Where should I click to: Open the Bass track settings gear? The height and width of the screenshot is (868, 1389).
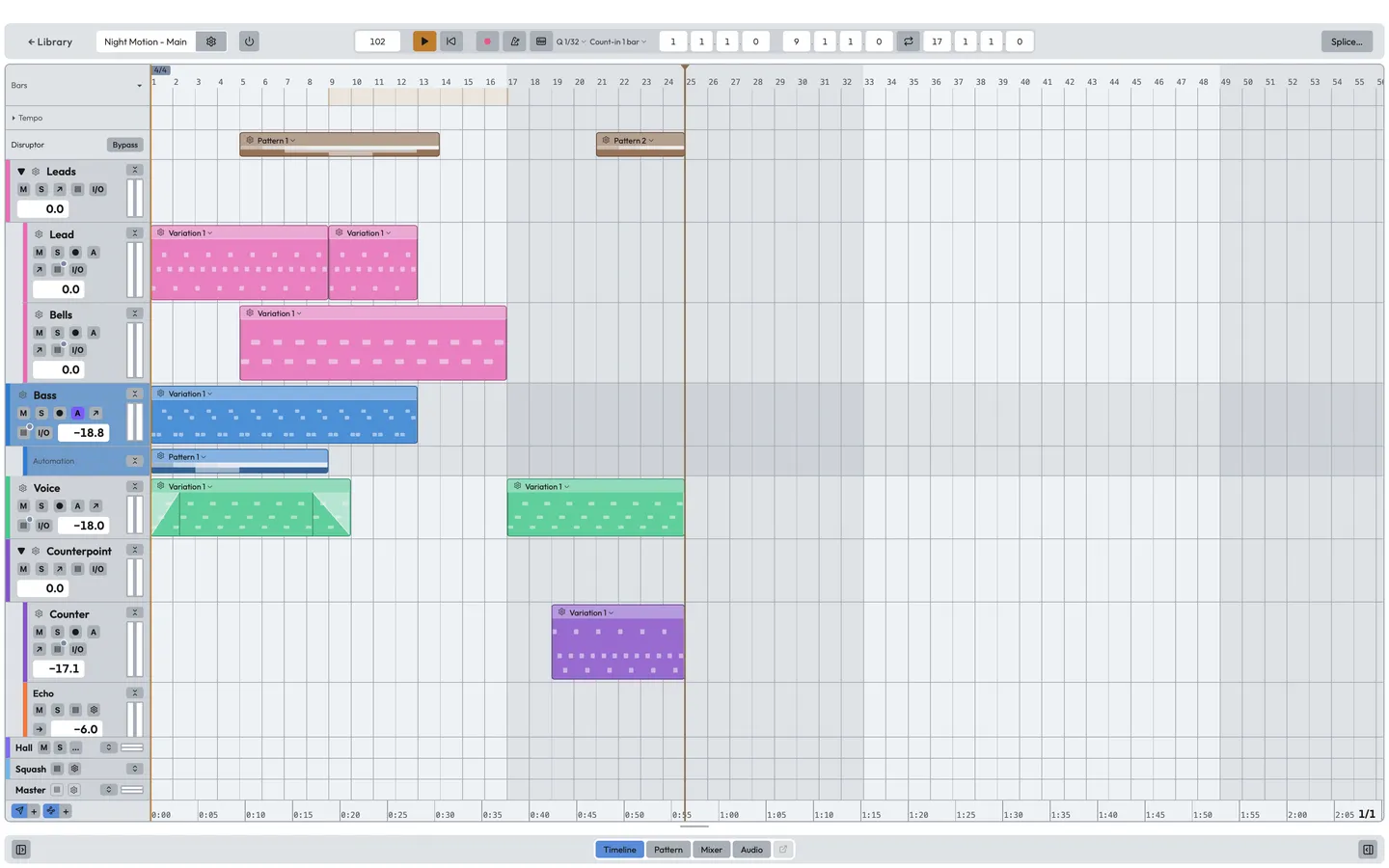22,395
